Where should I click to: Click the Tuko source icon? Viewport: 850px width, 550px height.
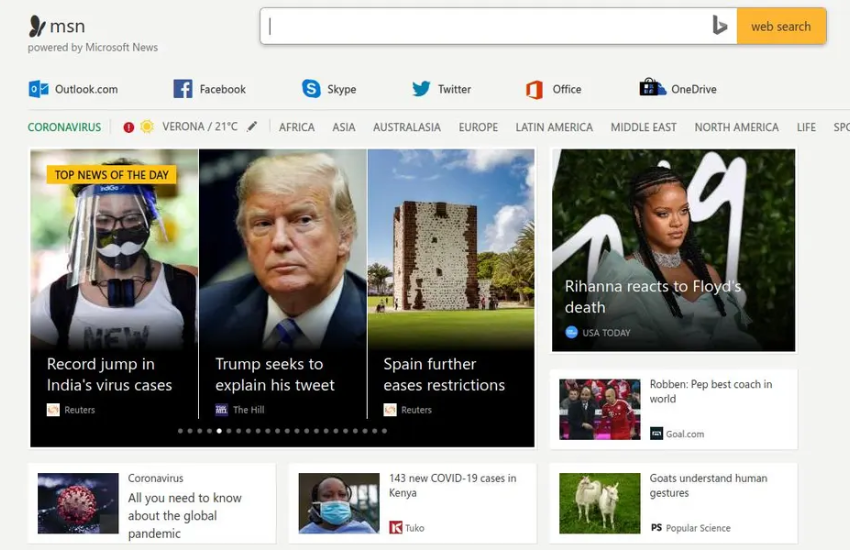coord(396,527)
